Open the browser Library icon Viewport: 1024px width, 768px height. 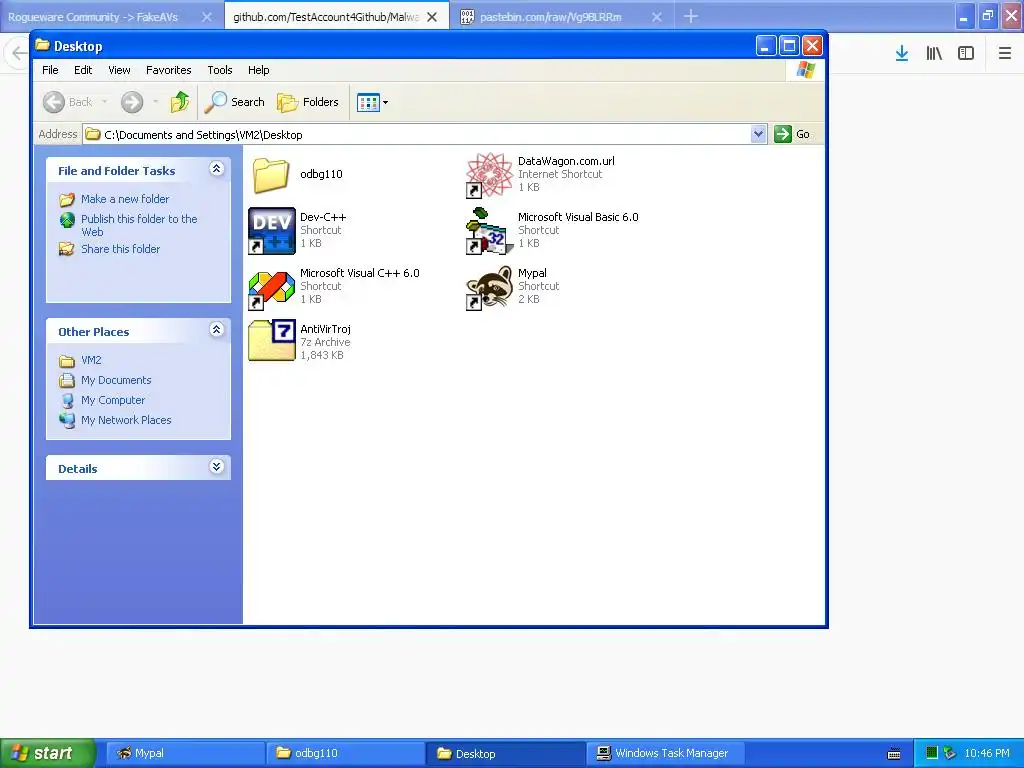coord(934,53)
